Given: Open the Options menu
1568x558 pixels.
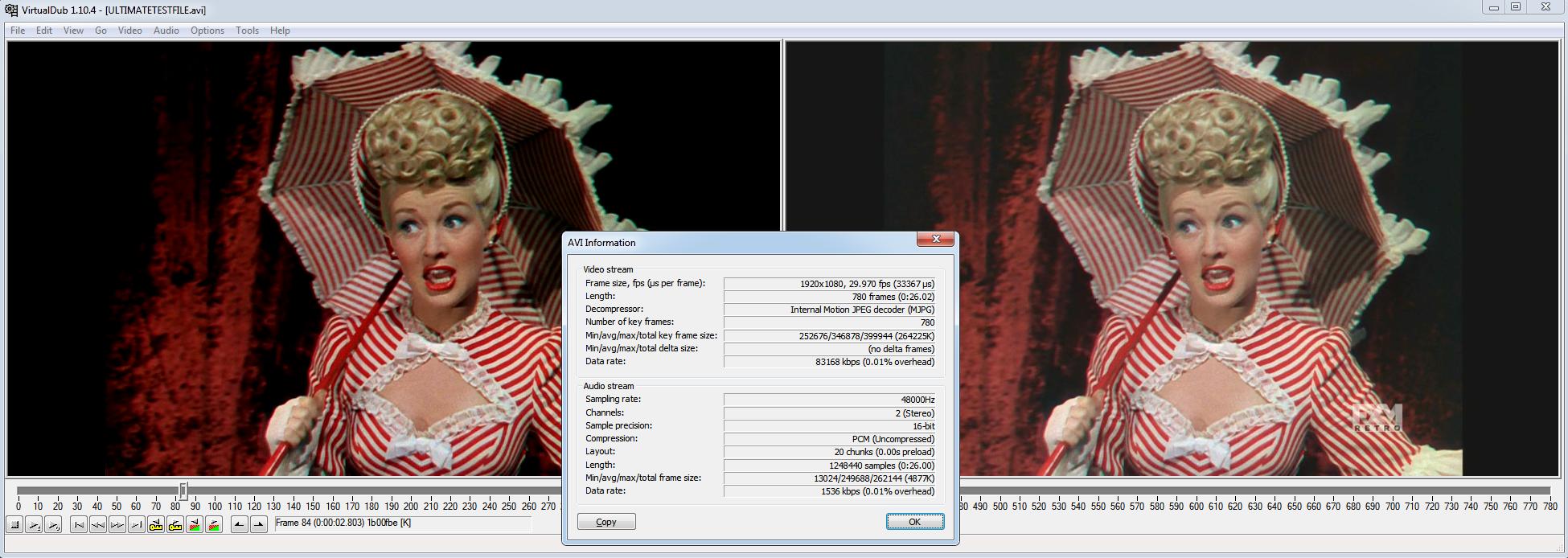Looking at the screenshot, I should [207, 31].
